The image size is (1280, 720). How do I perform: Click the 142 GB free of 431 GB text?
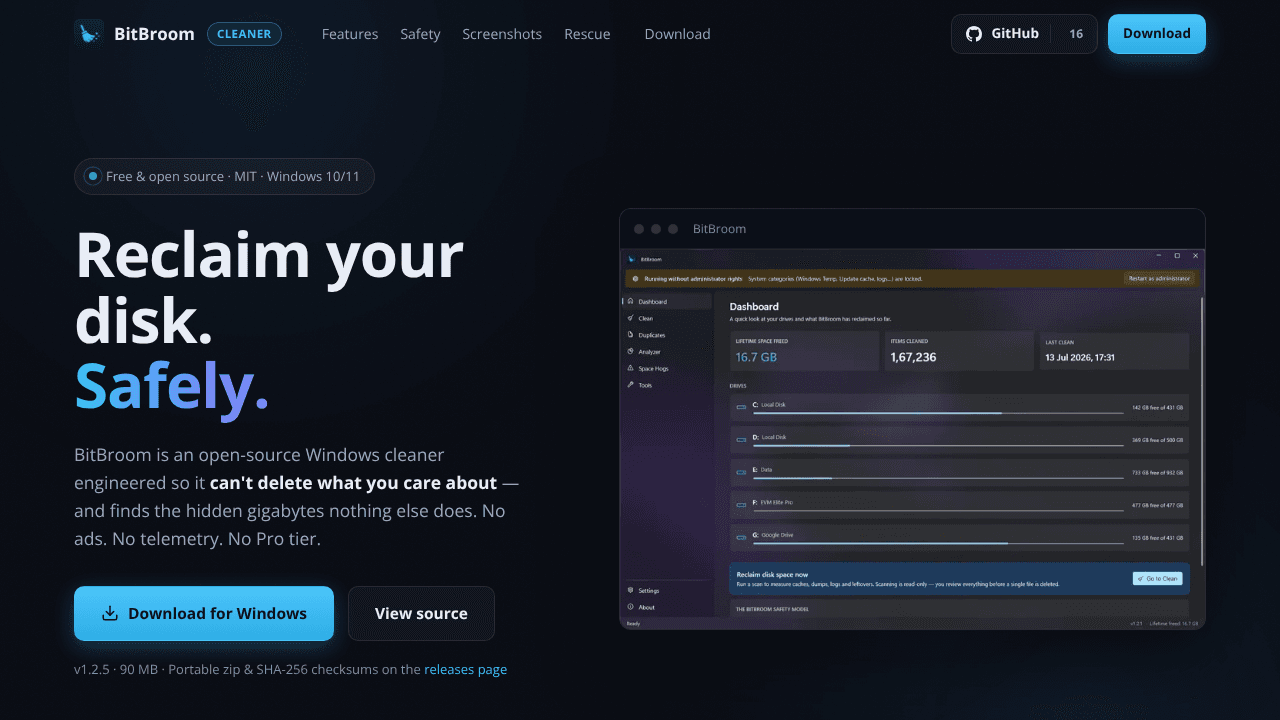1157,408
